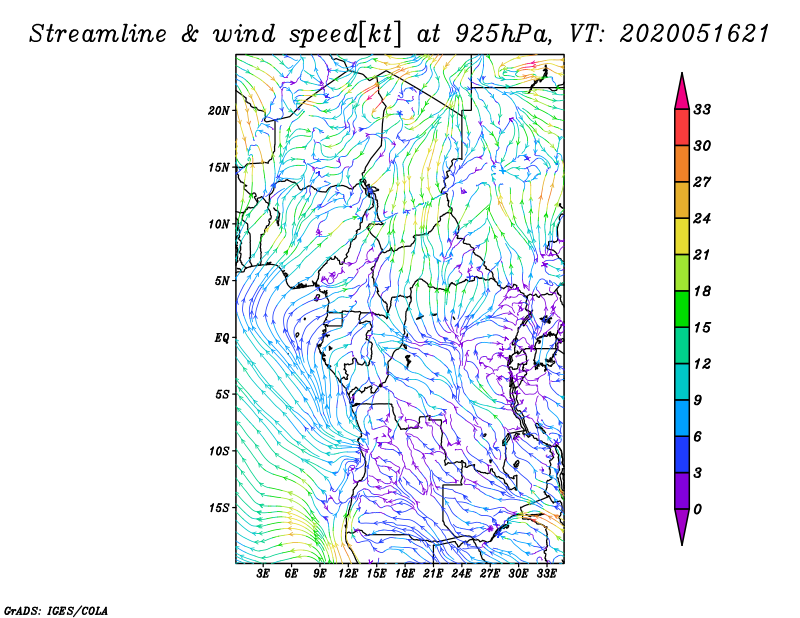Click the red 30–33 kt color band
This screenshot has width=800, height=618.
coord(682,128)
